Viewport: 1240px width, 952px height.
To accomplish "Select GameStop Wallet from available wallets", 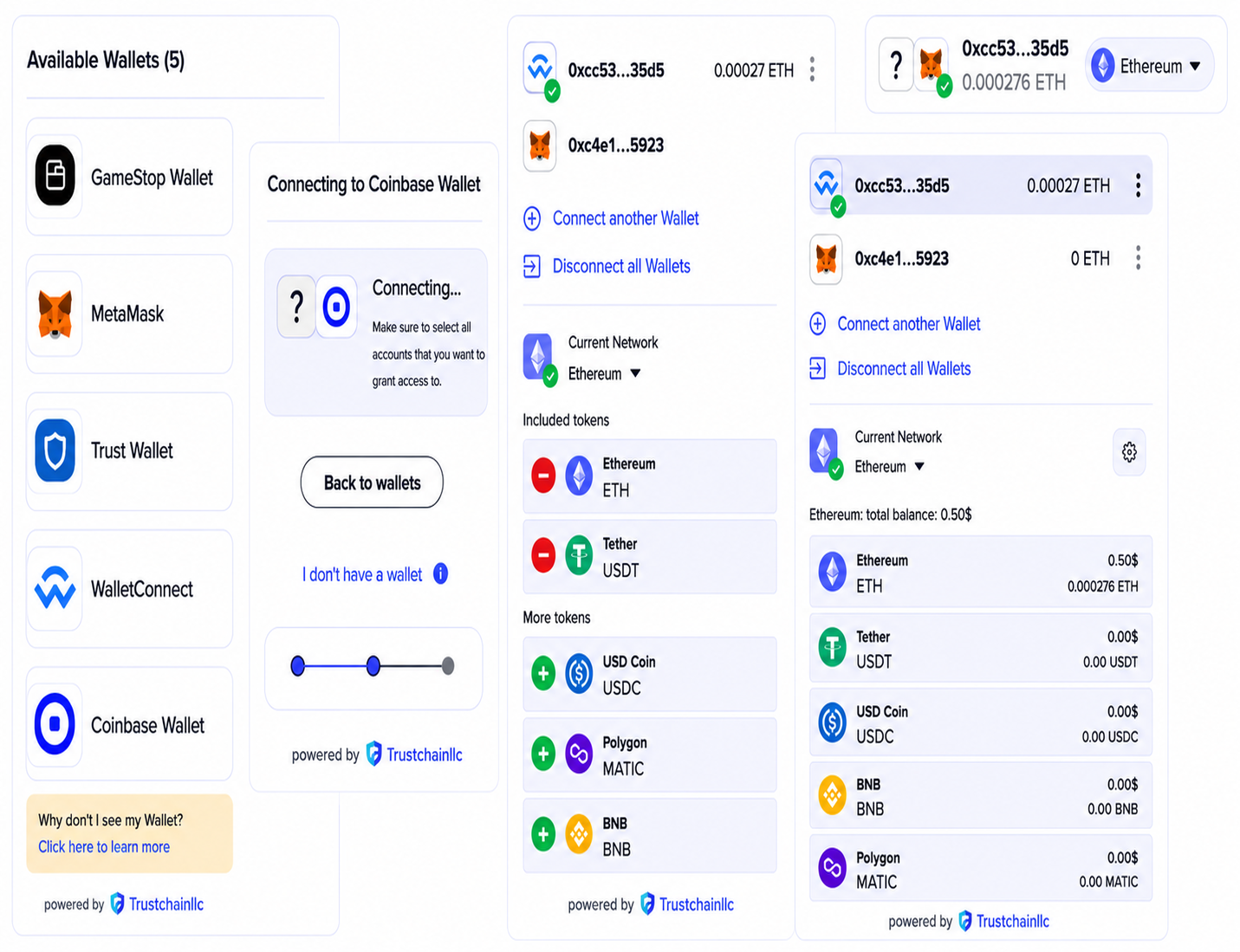I will tap(129, 177).
